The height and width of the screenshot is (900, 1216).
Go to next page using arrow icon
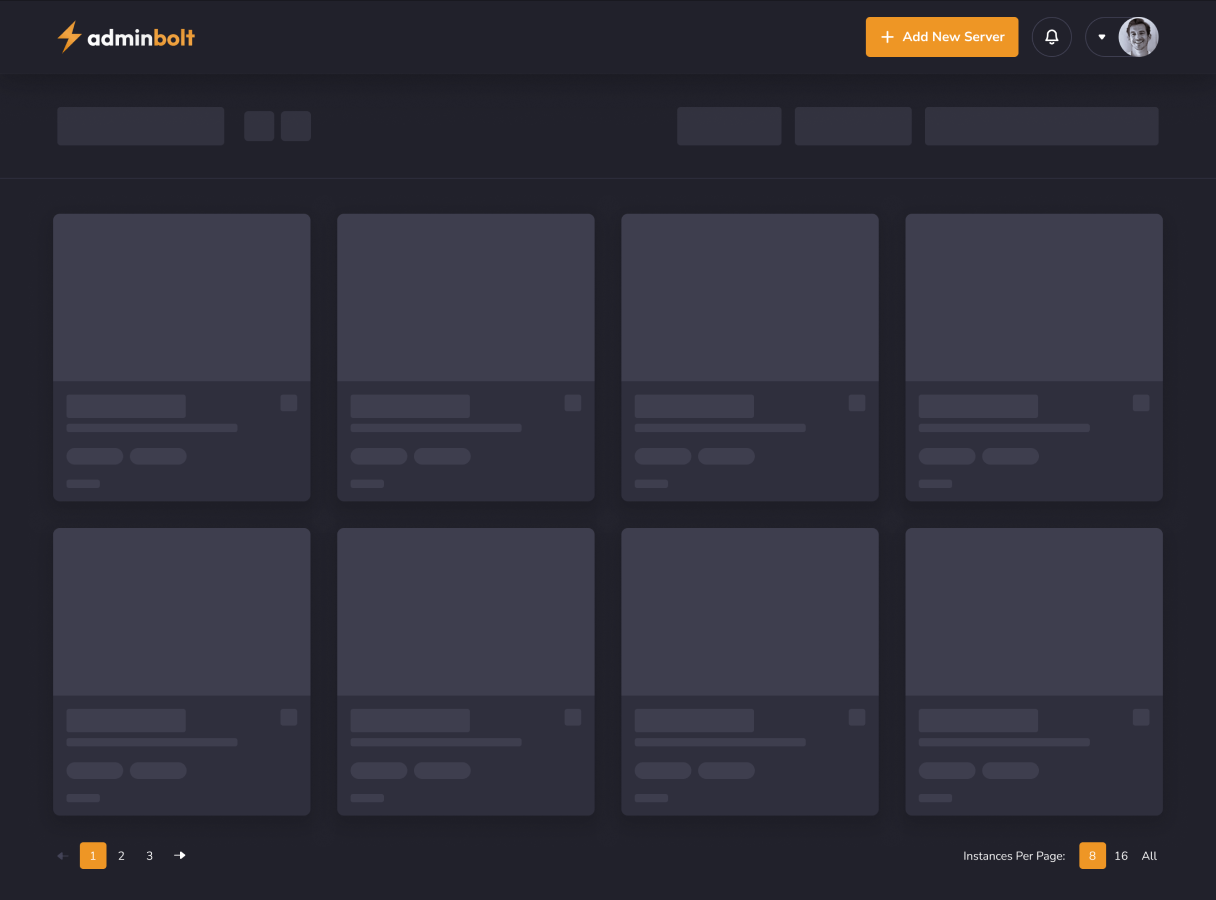click(x=180, y=855)
